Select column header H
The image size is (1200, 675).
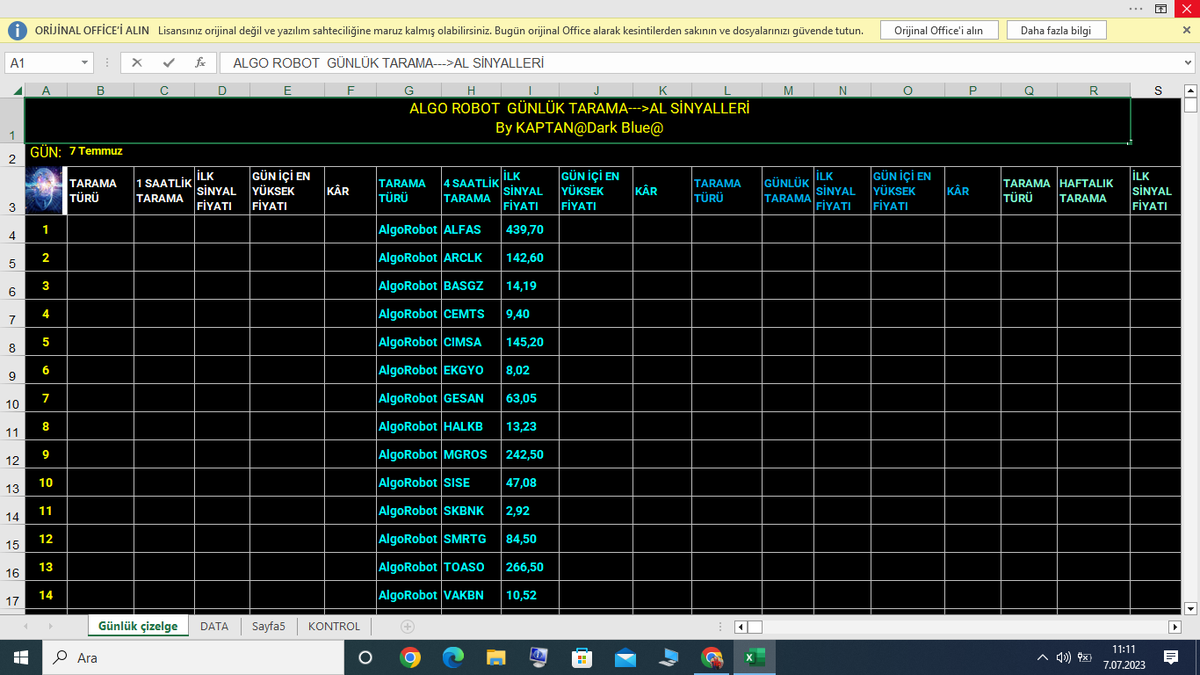(470, 90)
